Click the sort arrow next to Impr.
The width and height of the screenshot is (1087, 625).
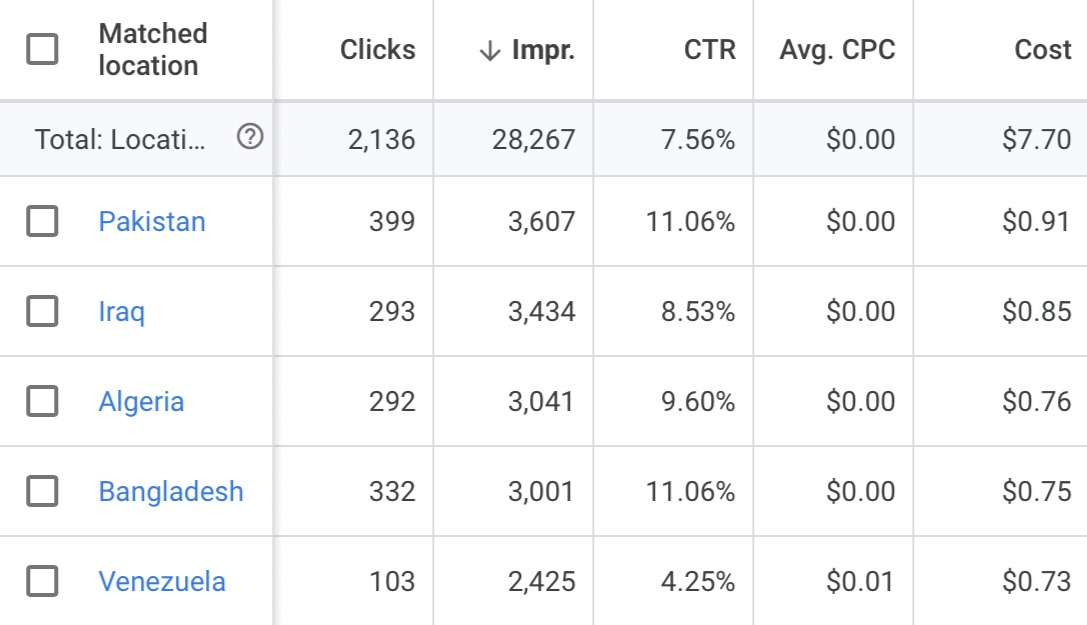(489, 50)
